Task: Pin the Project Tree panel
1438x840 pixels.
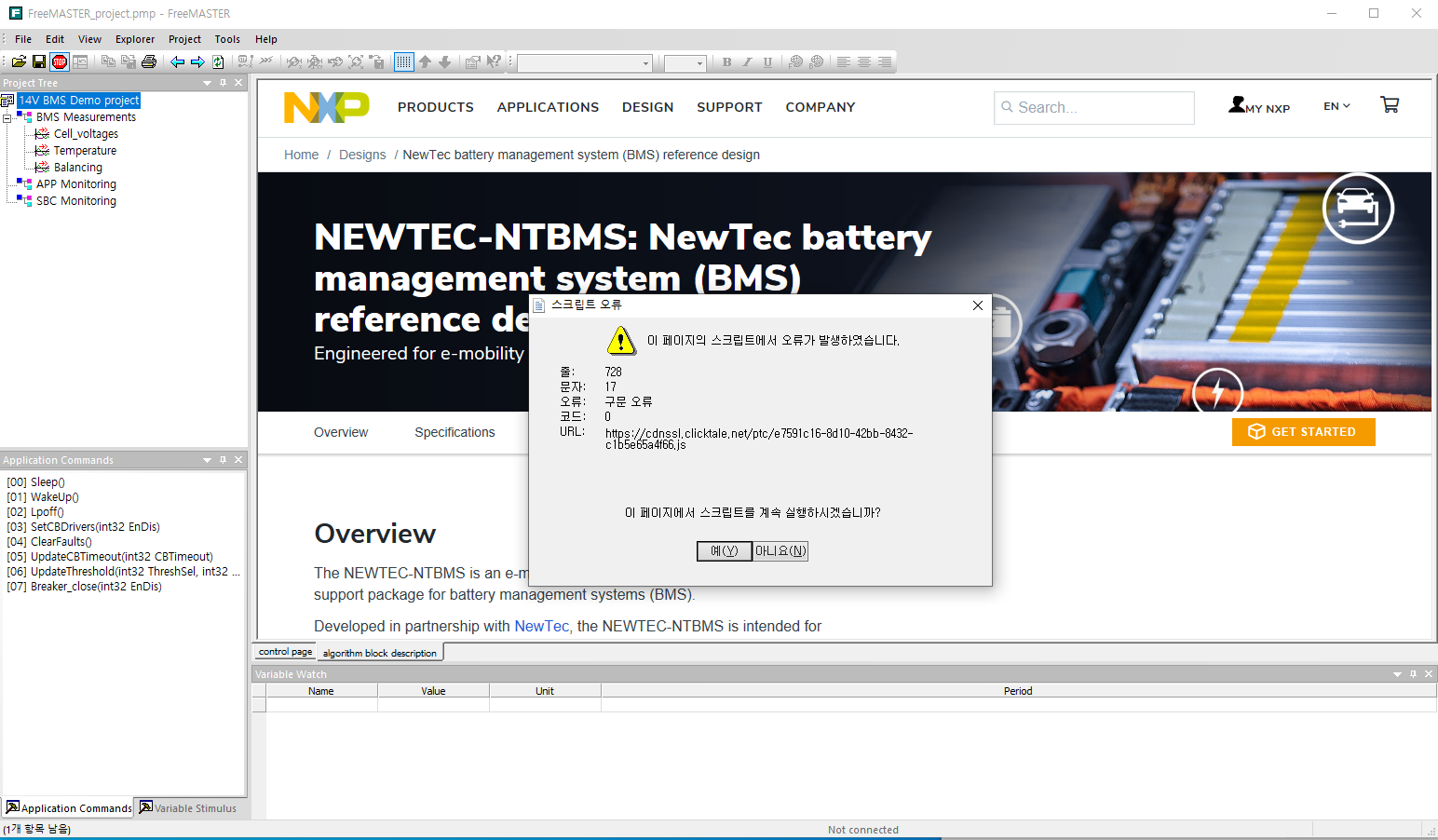Action: pyautogui.click(x=222, y=83)
